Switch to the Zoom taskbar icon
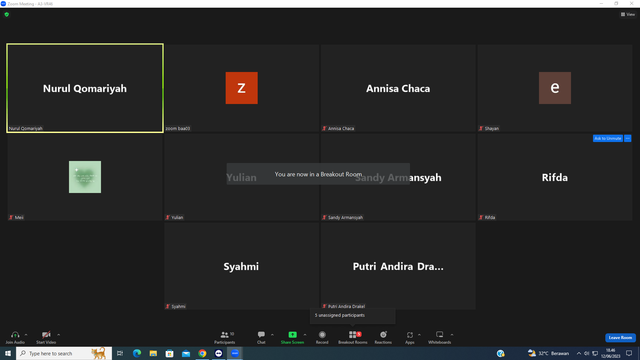Viewport: 640px width, 360px height. (235, 353)
